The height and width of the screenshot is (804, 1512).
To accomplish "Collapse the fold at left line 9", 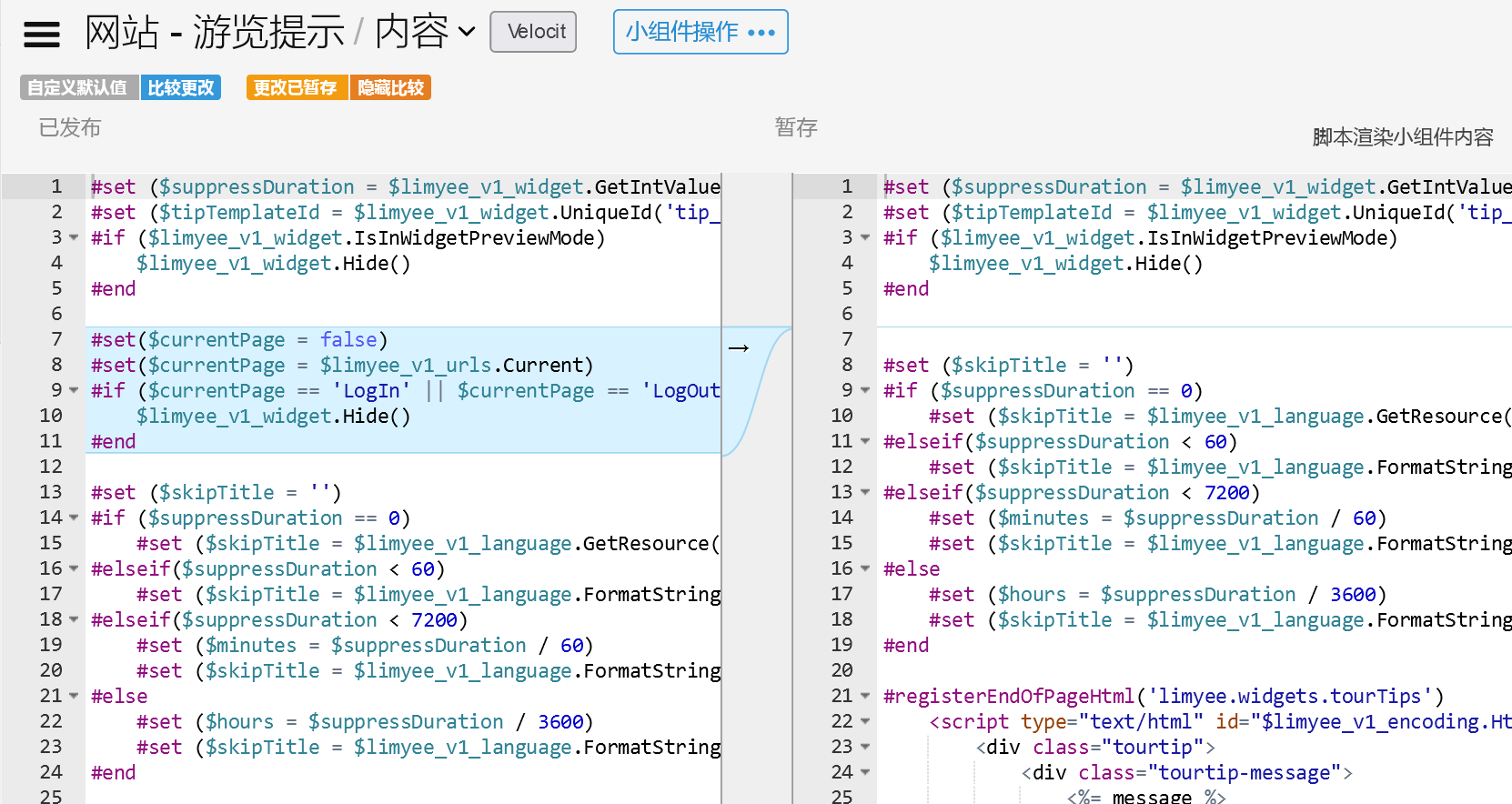I will [74, 391].
